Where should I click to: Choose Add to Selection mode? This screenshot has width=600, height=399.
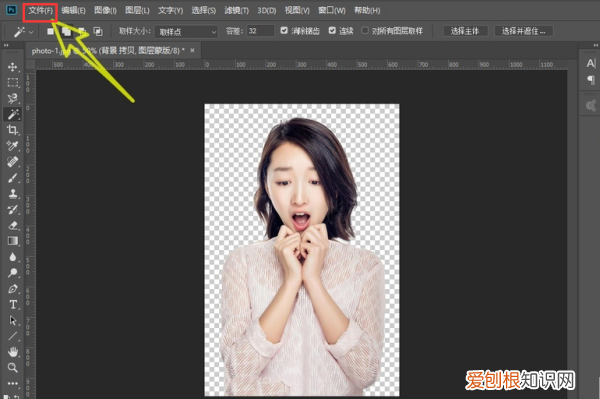pyautogui.click(x=66, y=31)
